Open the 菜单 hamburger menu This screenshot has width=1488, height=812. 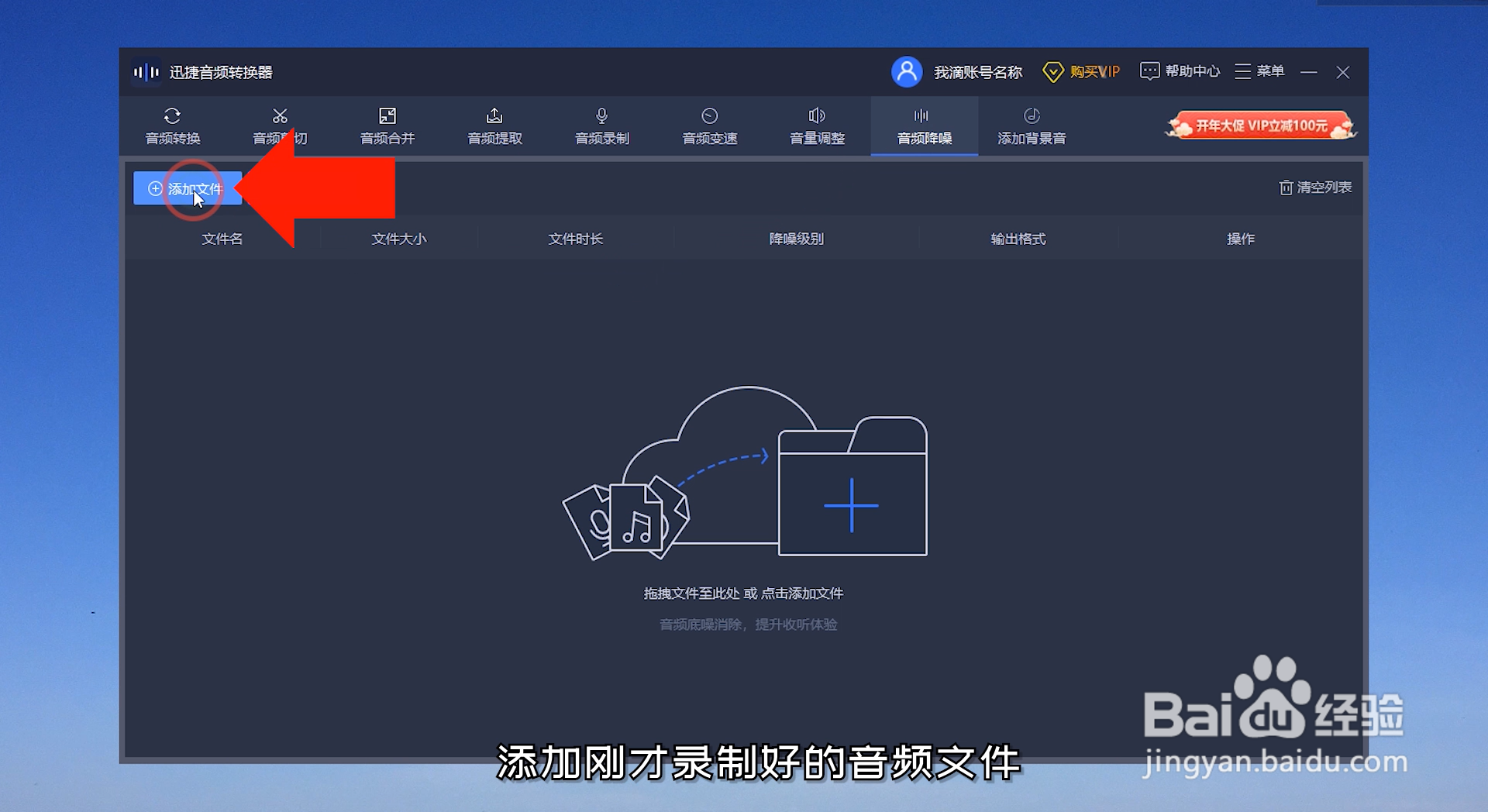coord(1259,71)
